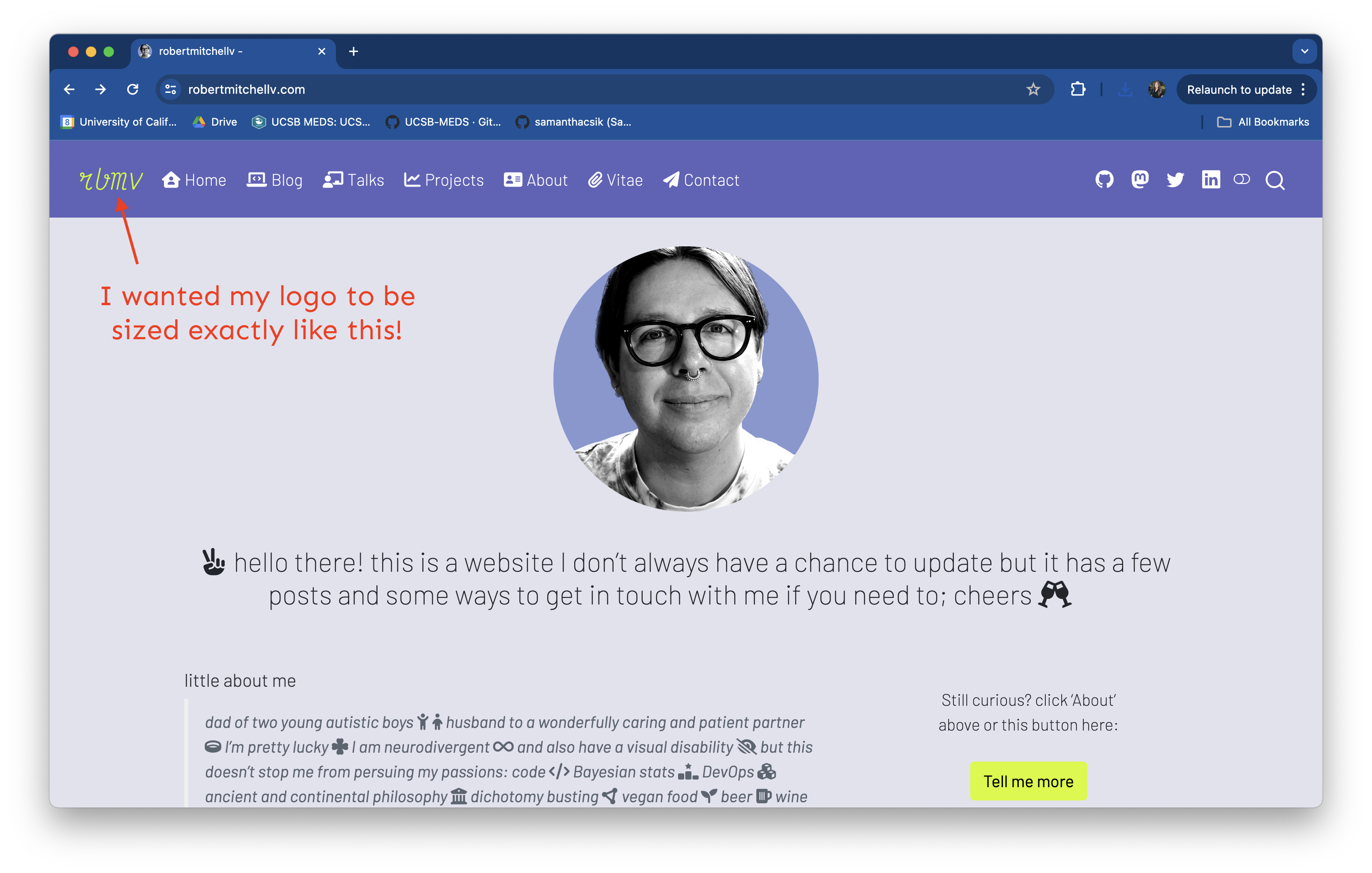This screenshot has width=1372, height=873.
Task: Open the UCSB-MEDS GitHub bookmark
Action: pos(443,122)
